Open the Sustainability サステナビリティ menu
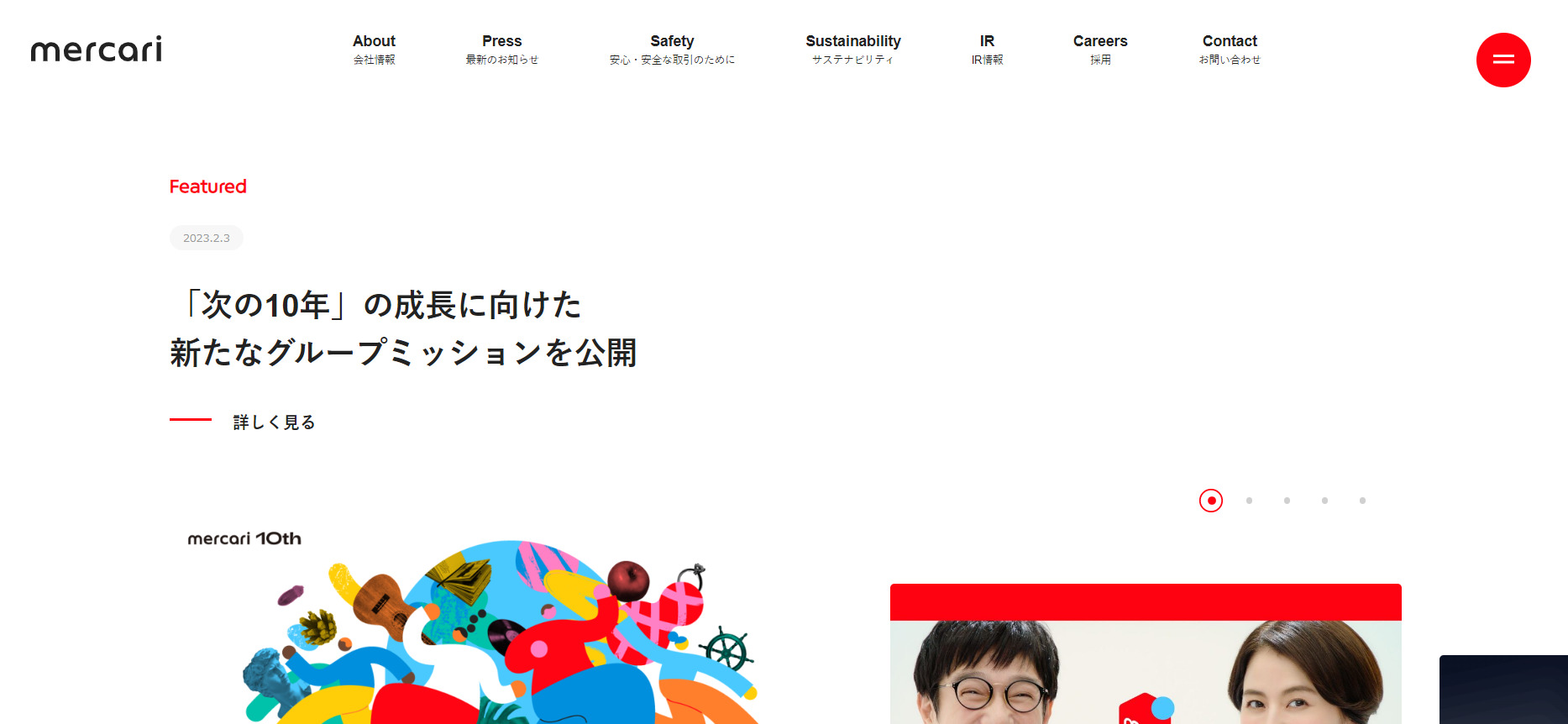Viewport: 1568px width, 724px height. pos(853,50)
